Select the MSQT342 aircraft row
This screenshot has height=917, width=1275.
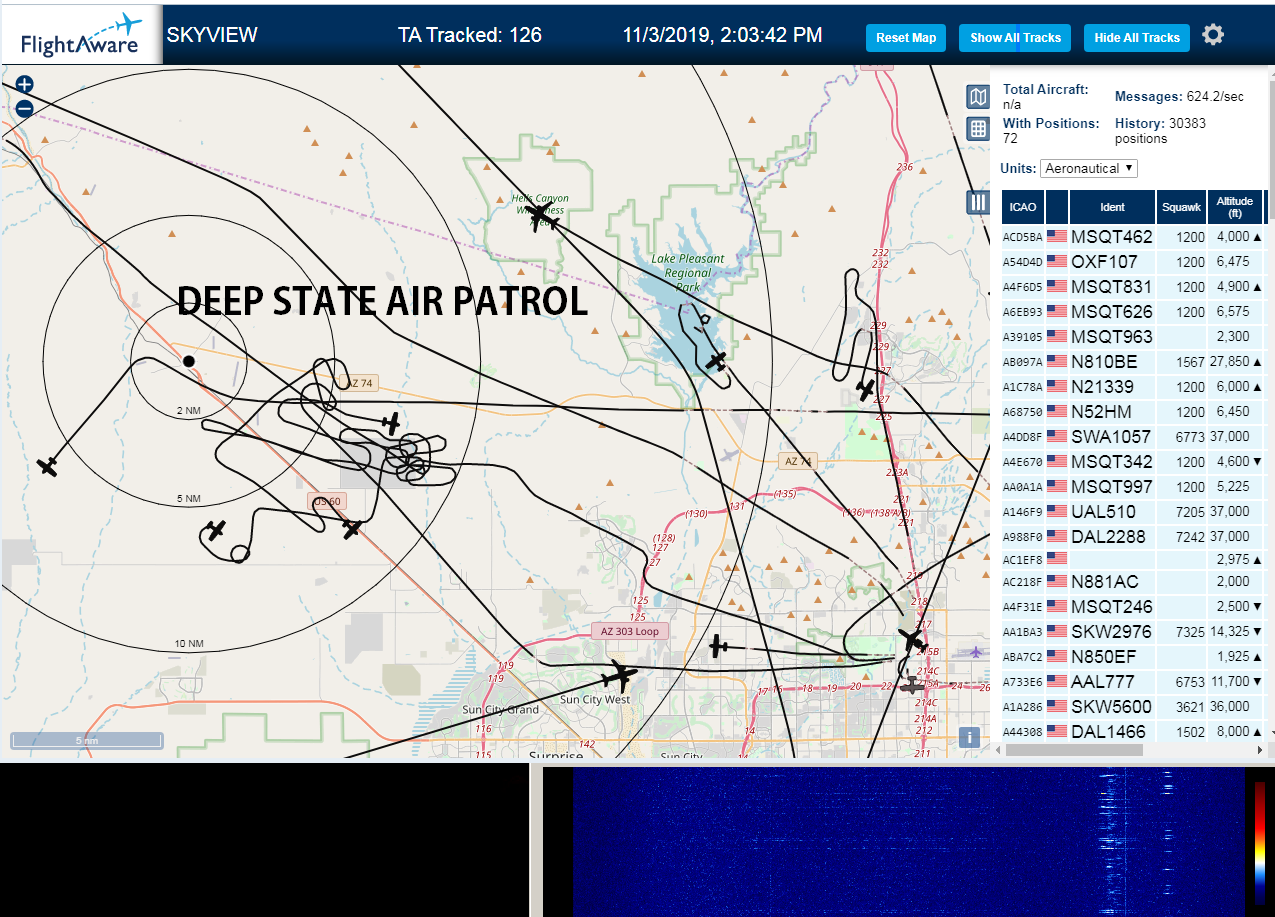(x=1133, y=462)
